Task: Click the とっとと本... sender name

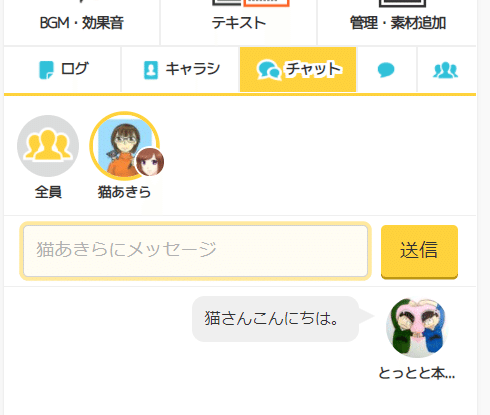Action: click(x=417, y=373)
